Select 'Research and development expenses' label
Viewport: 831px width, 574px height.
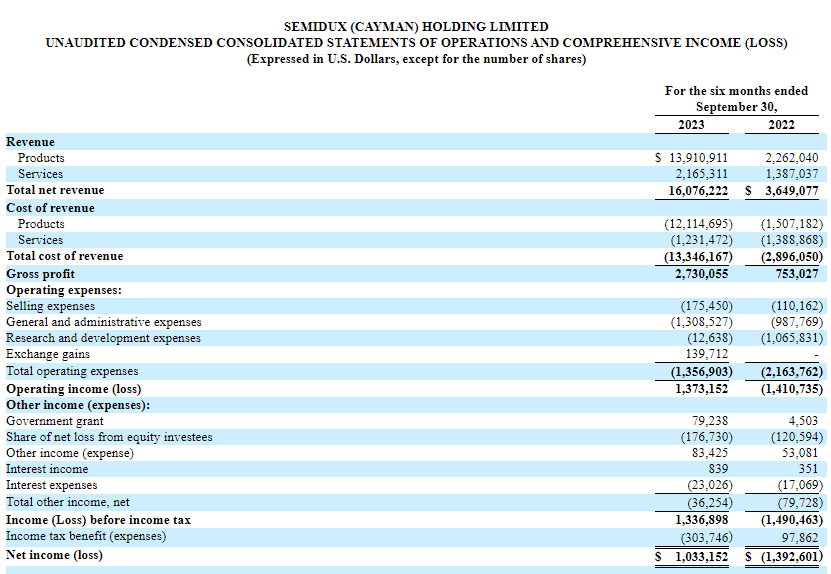pos(103,338)
